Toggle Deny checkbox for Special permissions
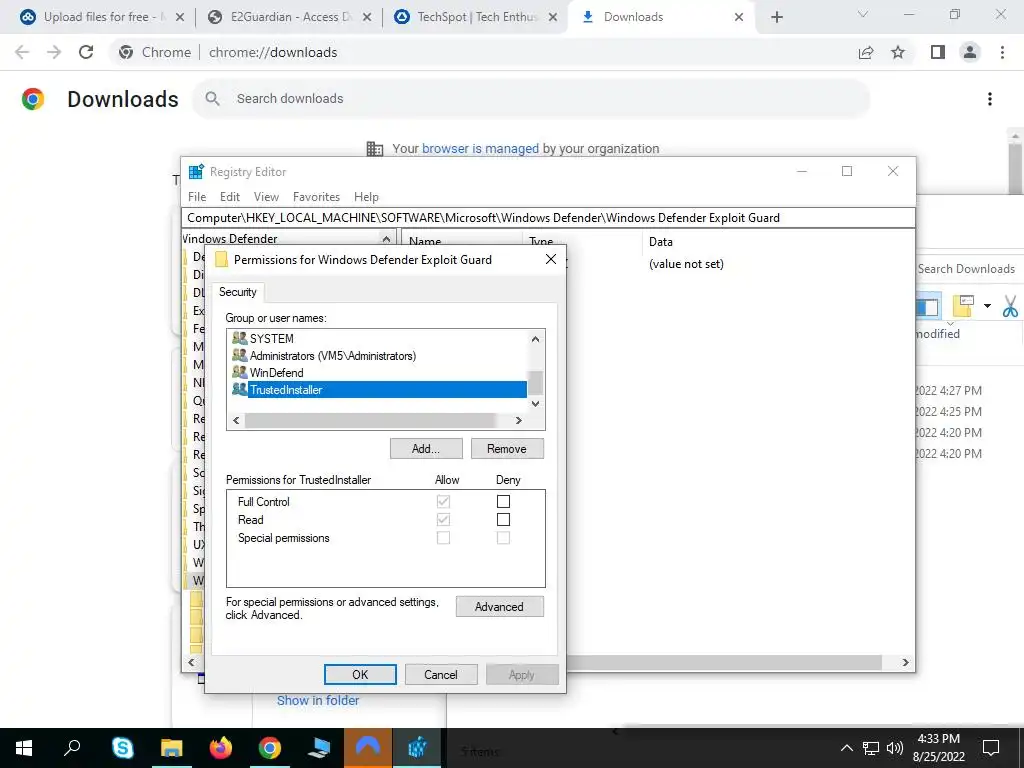1024x768 pixels. pos(503,538)
